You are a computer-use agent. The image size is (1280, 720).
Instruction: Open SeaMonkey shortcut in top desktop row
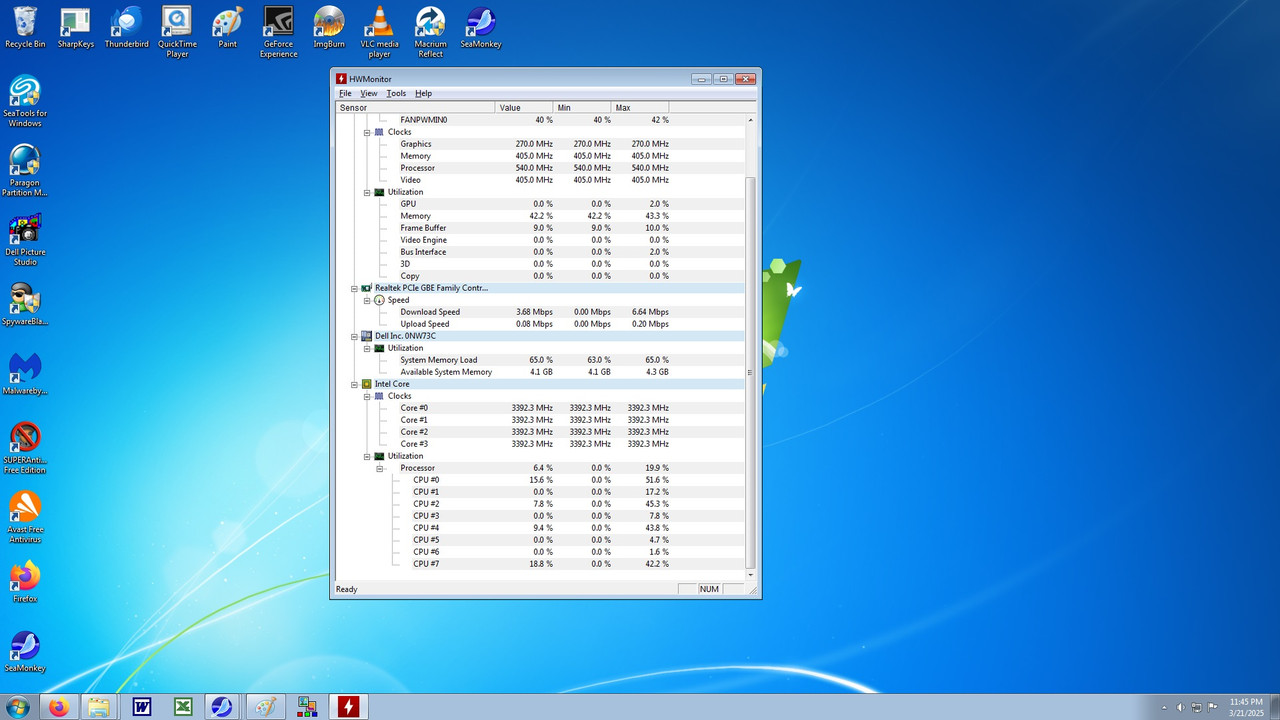tap(481, 26)
